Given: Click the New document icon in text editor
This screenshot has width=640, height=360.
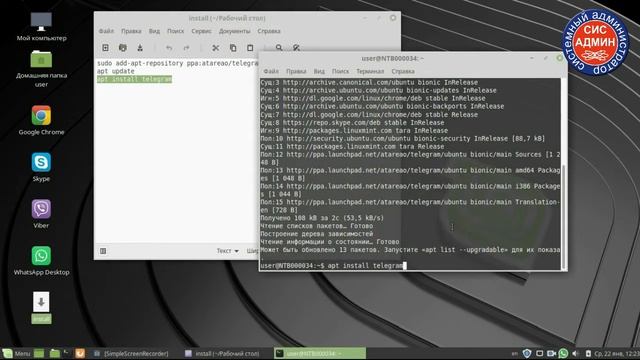Looking at the screenshot, I should point(105,48).
